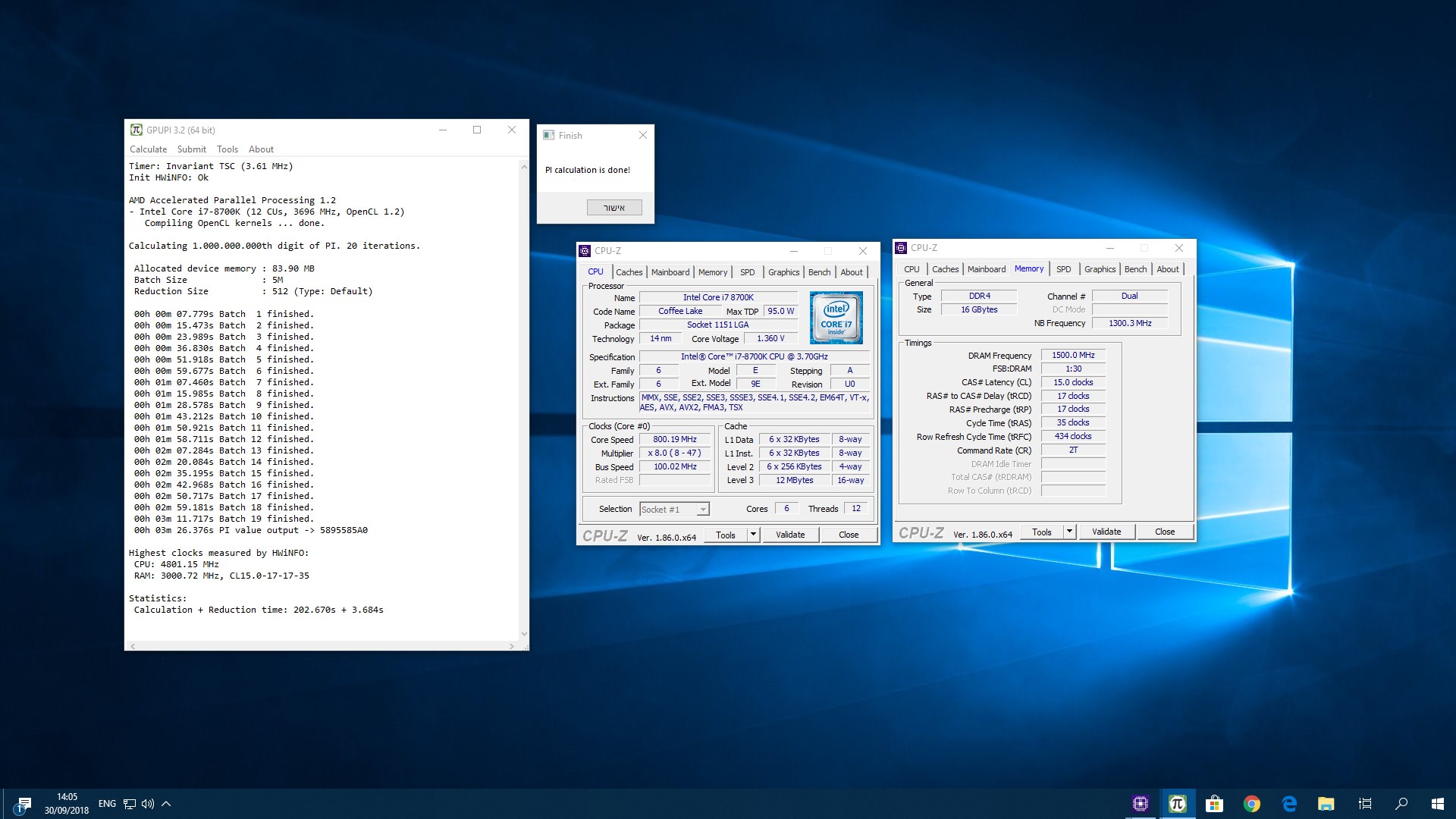Click Close button in Memory window
Screen dimensions: 1456x819
pyautogui.click(x=1165, y=532)
